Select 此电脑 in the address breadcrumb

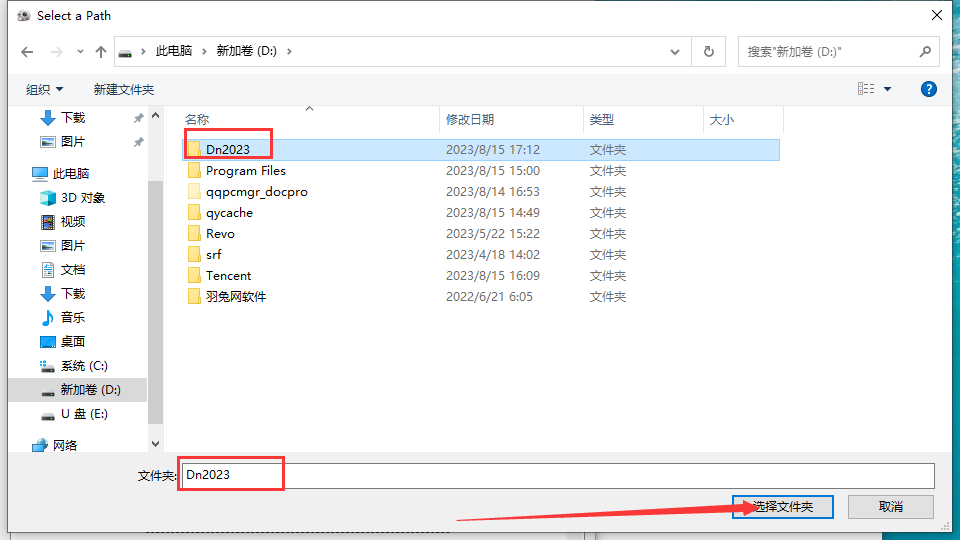coord(174,51)
